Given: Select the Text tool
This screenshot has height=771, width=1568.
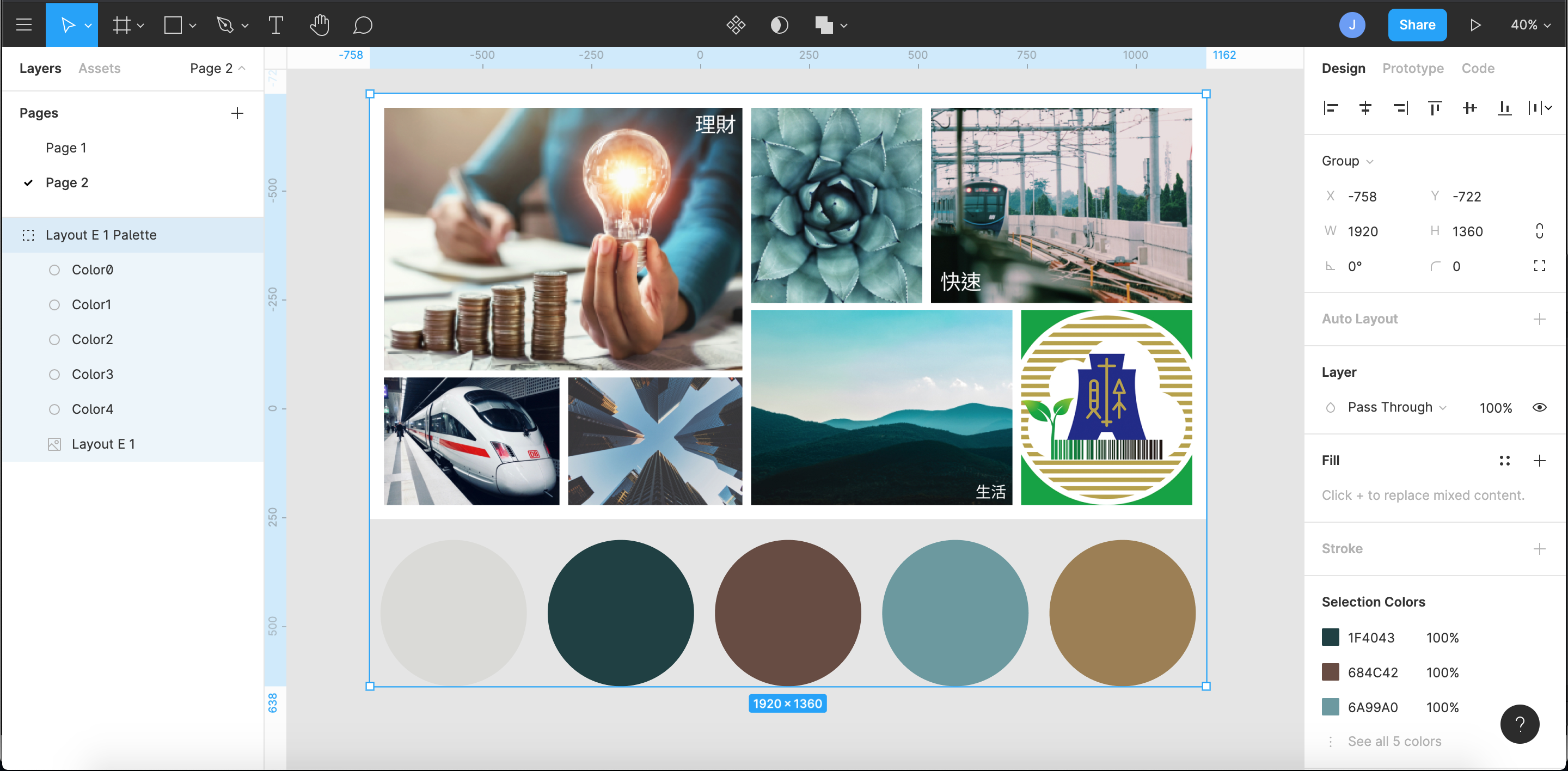Looking at the screenshot, I should [x=275, y=25].
